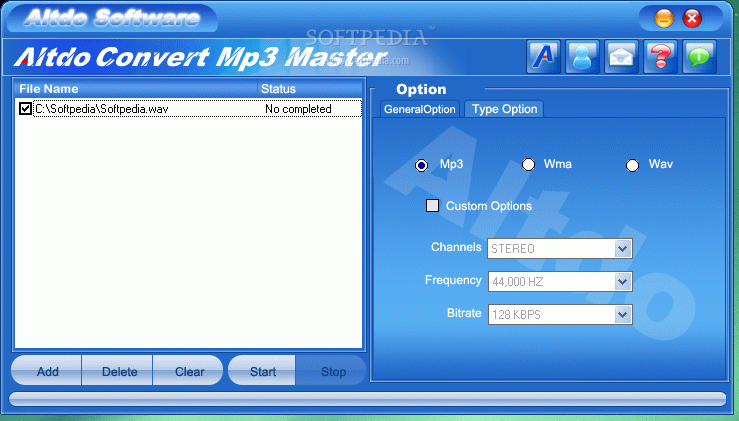Open the Channels STEREO dropdown
Viewport: 739px width, 421px height.
coord(559,248)
